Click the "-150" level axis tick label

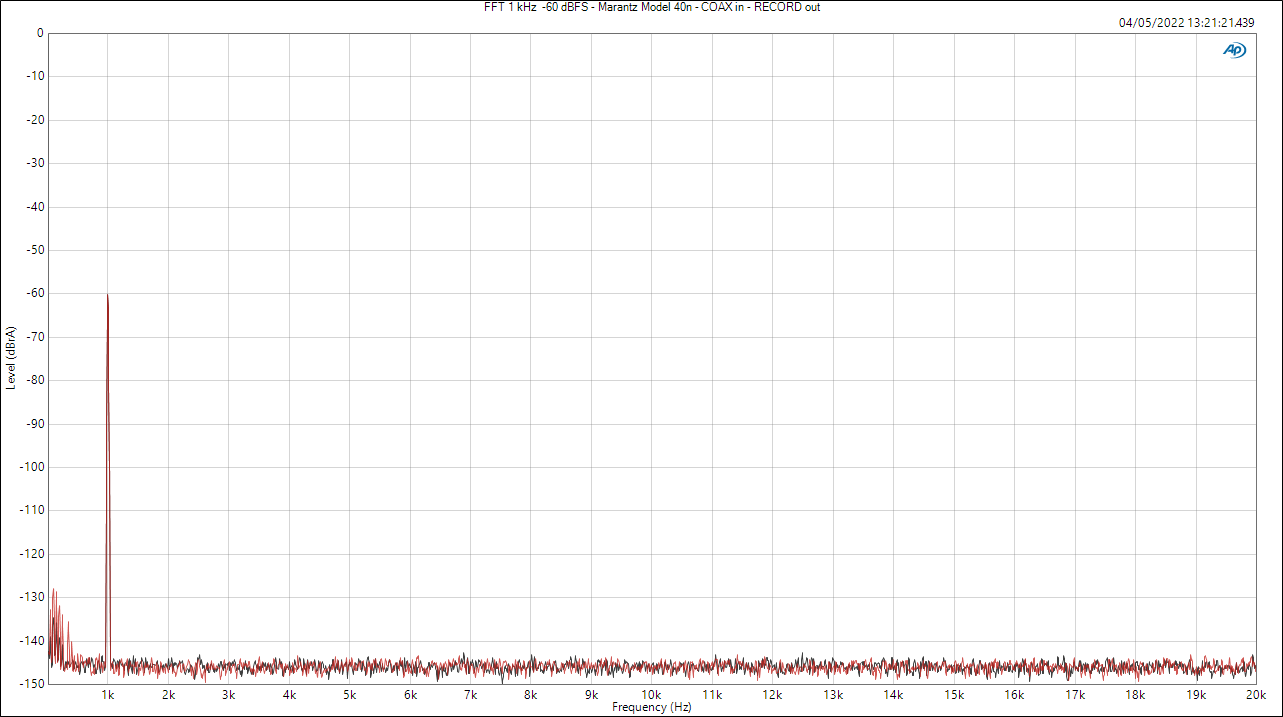[30, 684]
